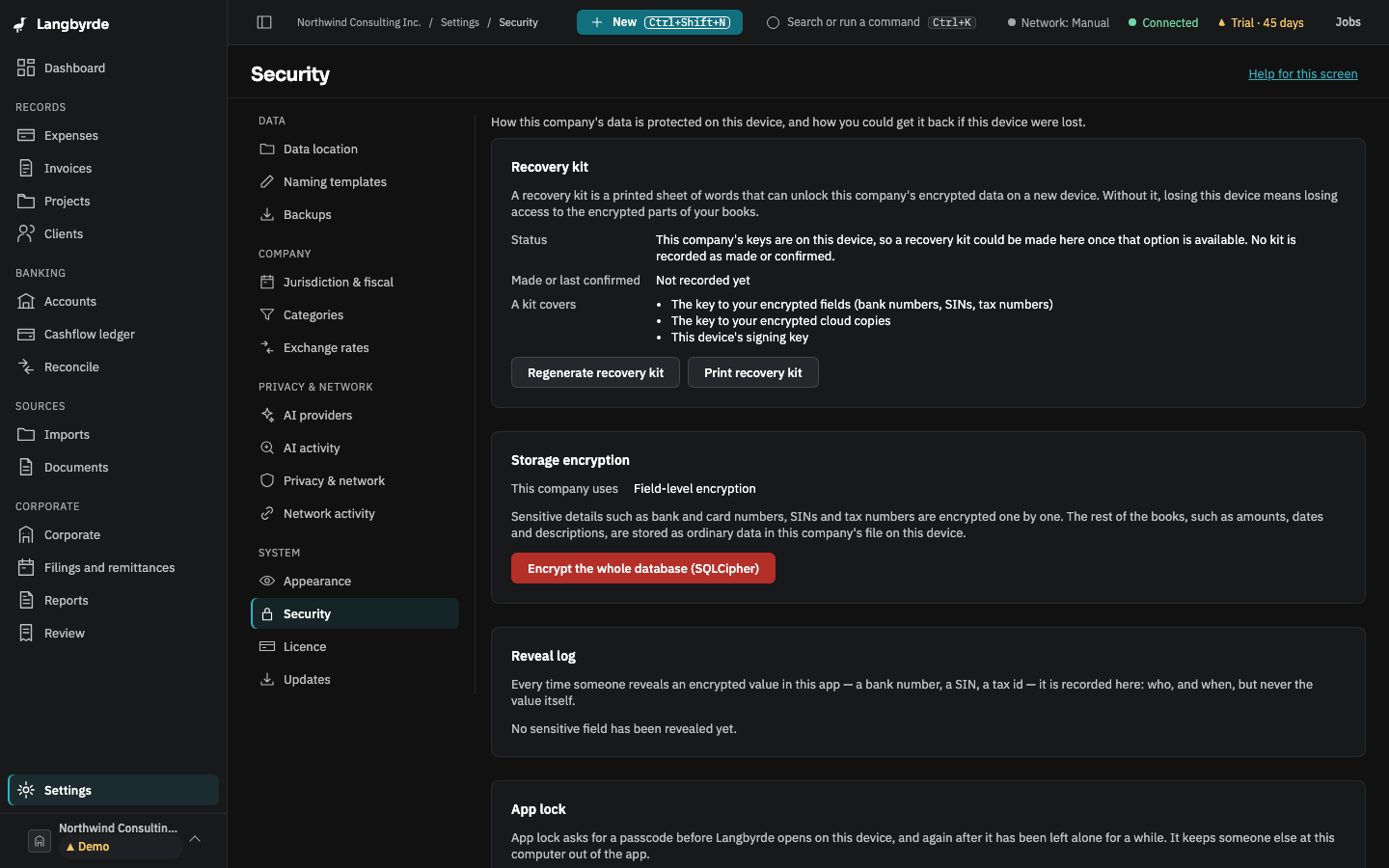Open Cashflow ledger in sidebar
This screenshot has height=868, width=1389.
point(114,334)
